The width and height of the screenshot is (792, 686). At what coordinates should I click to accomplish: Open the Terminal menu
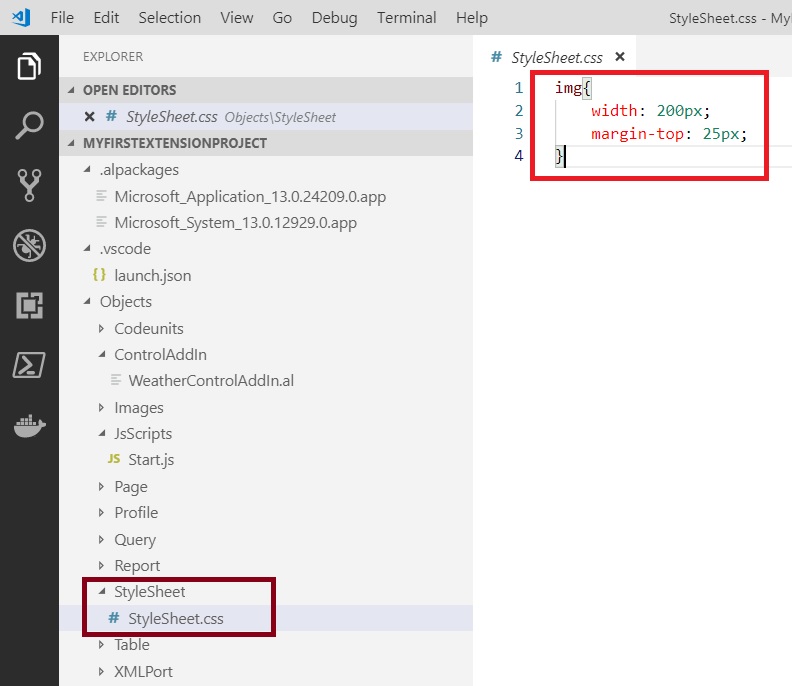(406, 18)
